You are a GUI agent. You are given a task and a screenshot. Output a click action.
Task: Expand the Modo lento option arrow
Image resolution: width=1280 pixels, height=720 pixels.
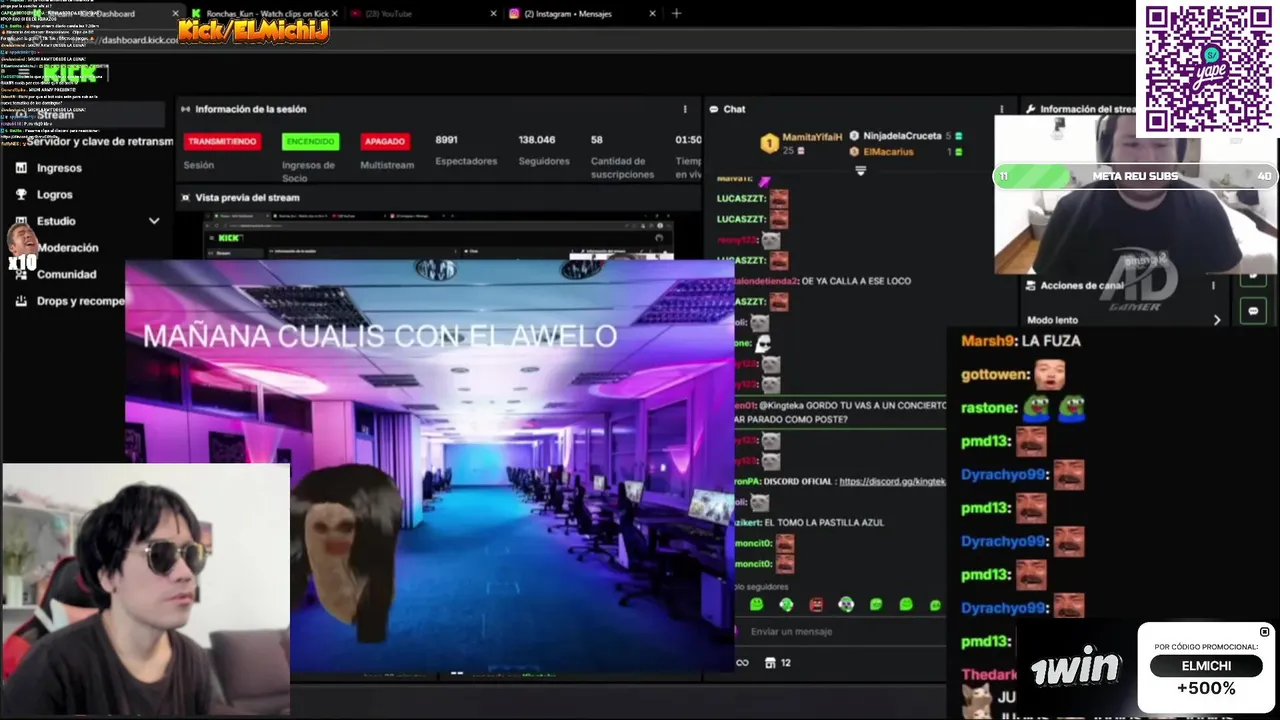pyautogui.click(x=1217, y=320)
